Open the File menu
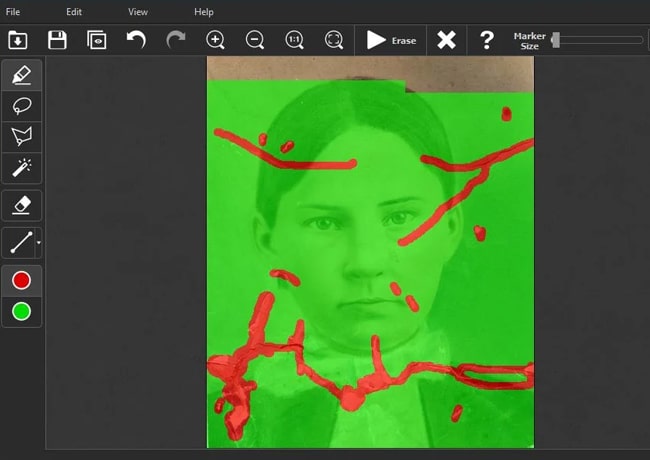Image resolution: width=650 pixels, height=460 pixels. tap(13, 12)
